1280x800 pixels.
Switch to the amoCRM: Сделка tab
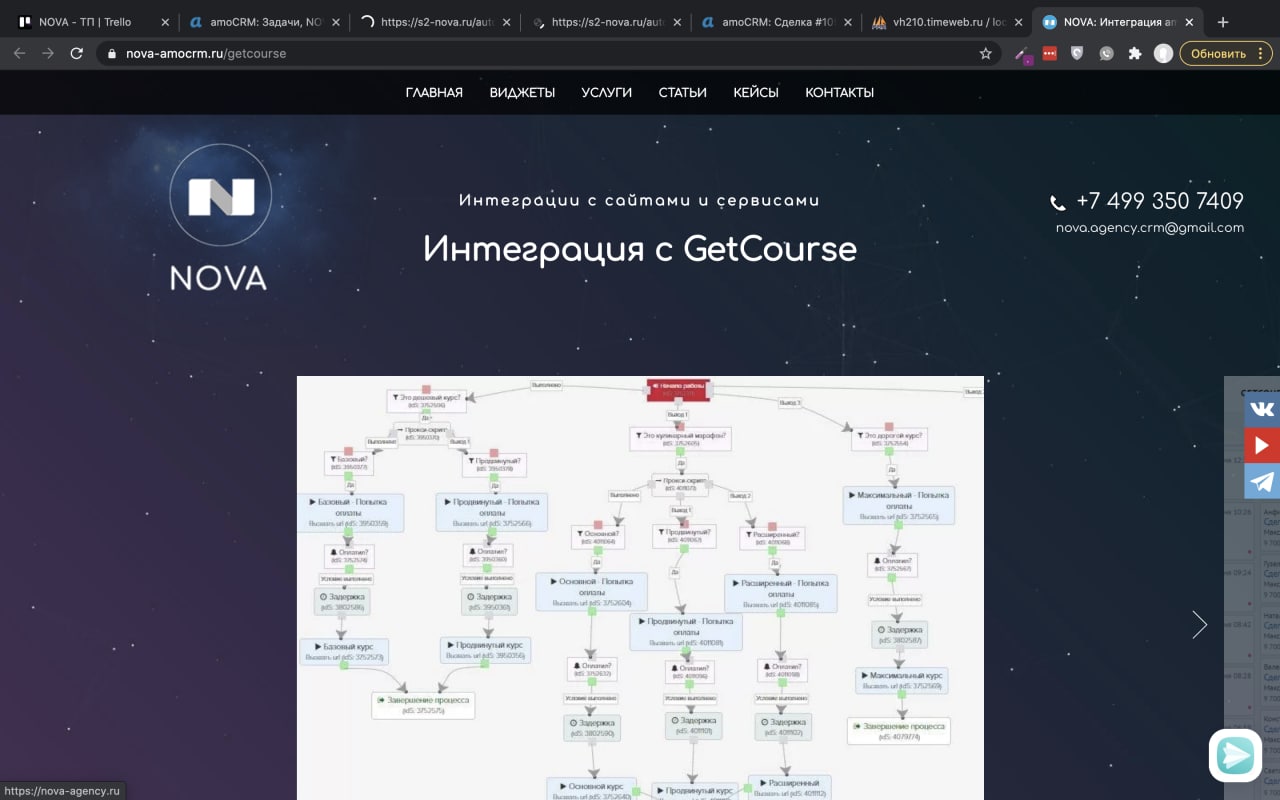click(x=776, y=22)
